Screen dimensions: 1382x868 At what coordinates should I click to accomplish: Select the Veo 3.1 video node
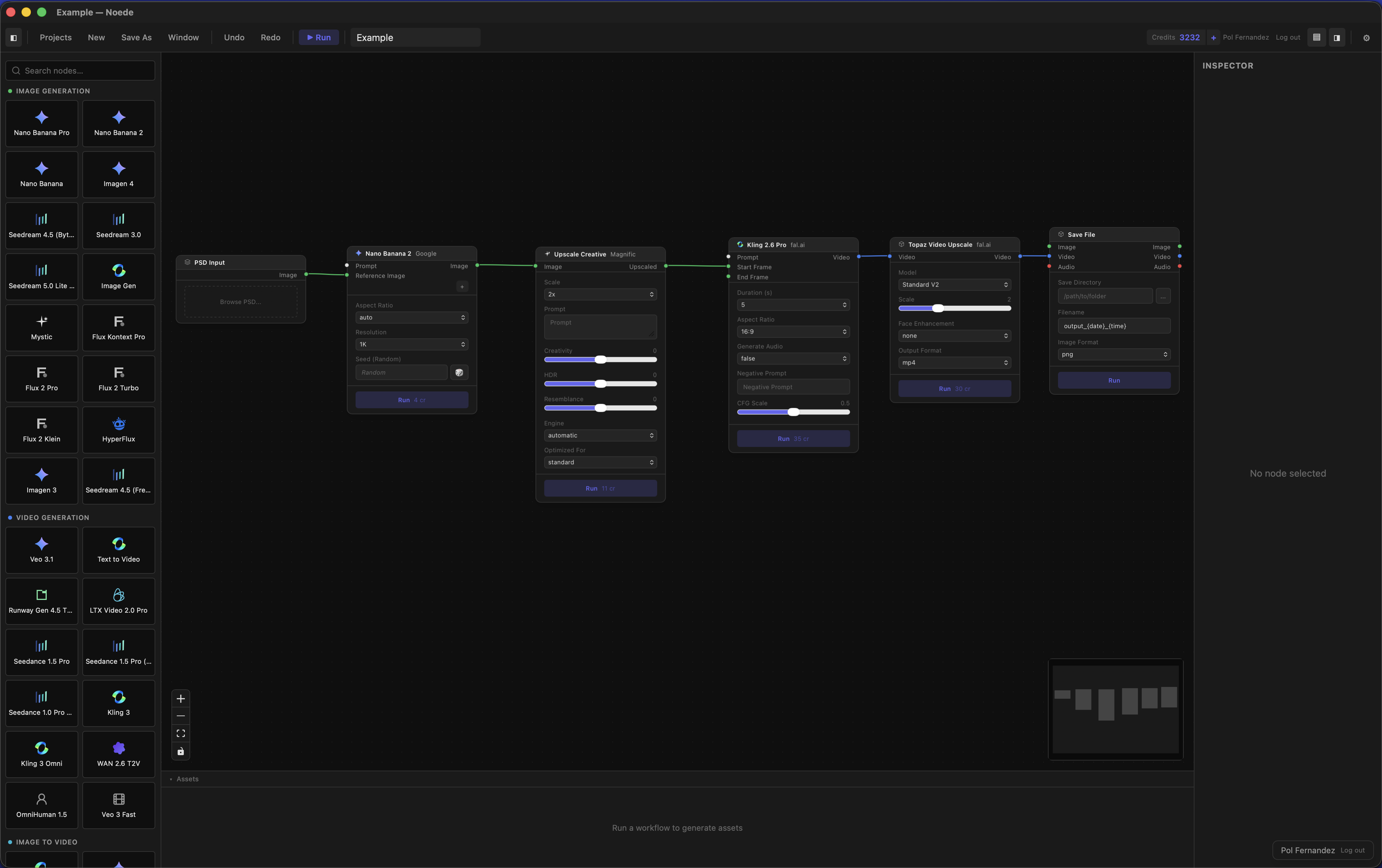[x=41, y=550]
